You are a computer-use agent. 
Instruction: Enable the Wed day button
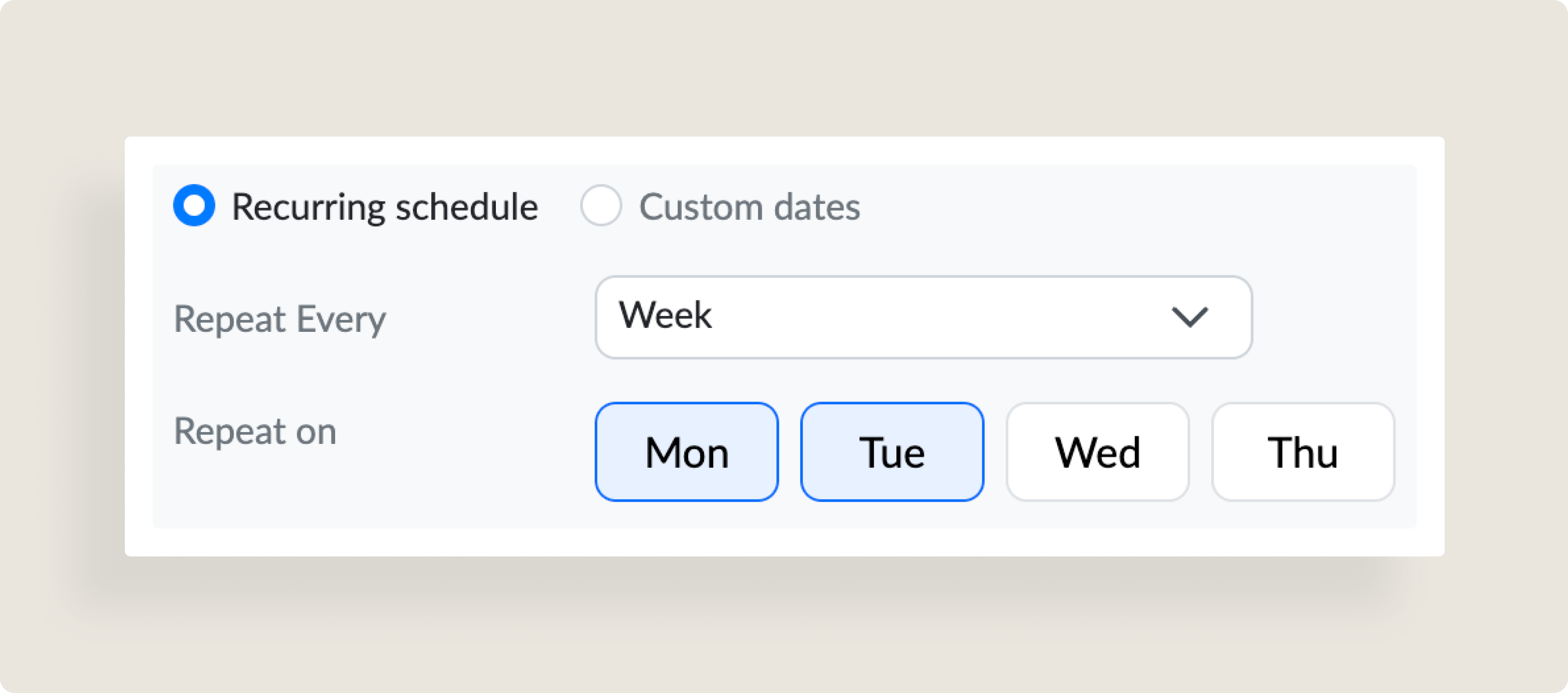(1097, 452)
